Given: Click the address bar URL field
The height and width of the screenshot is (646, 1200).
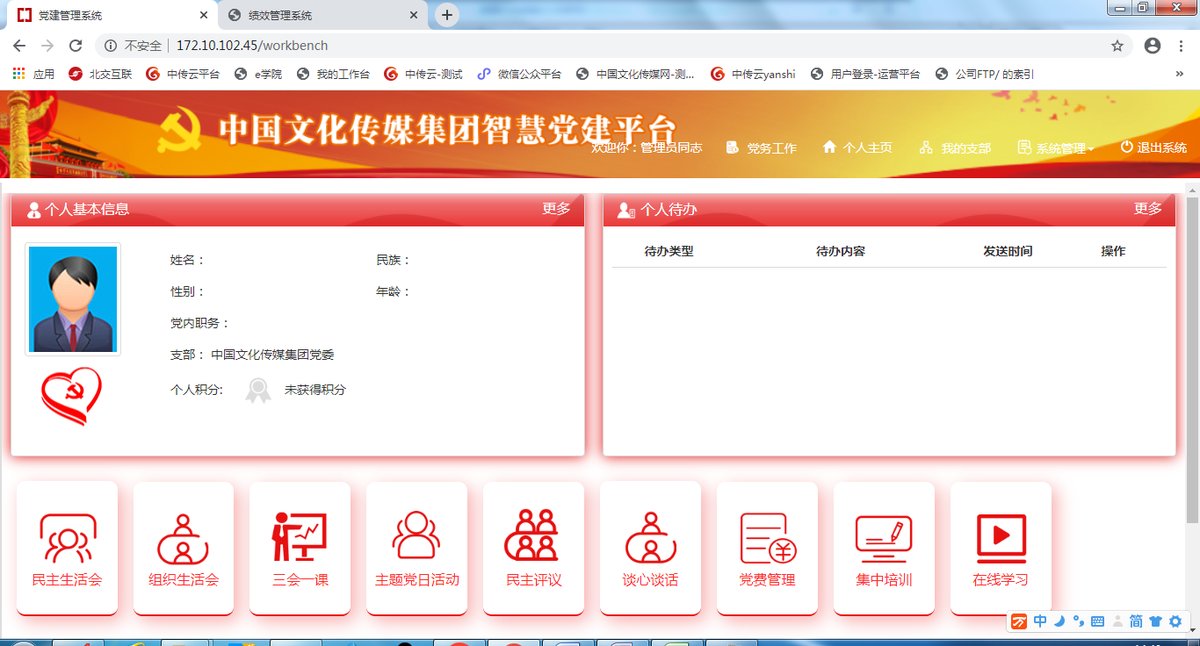Looking at the screenshot, I should tap(615, 46).
